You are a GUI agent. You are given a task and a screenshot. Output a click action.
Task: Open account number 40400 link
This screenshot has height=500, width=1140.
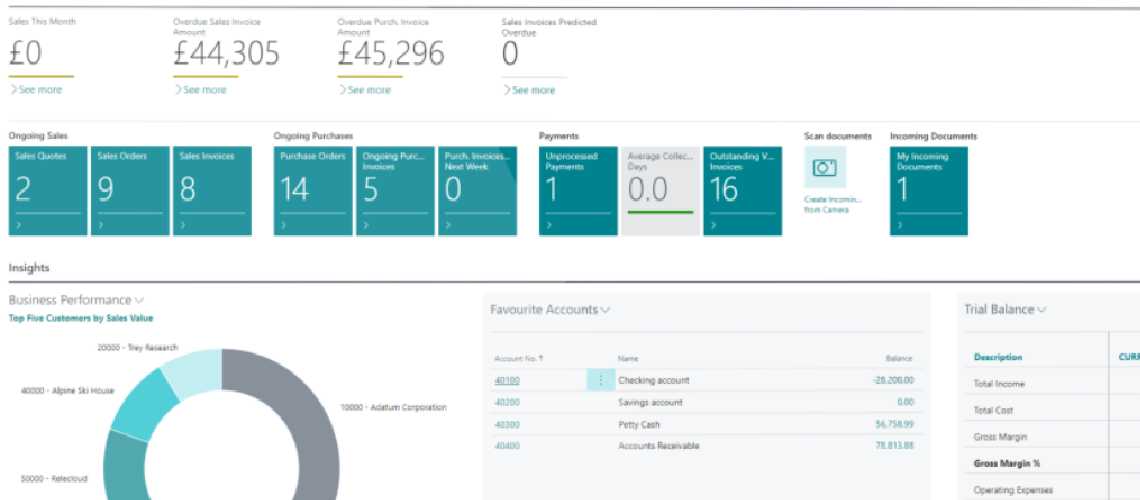point(505,445)
